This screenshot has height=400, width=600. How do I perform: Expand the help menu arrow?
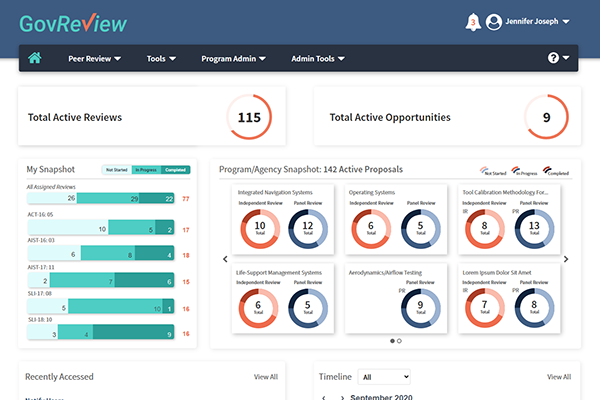point(566,58)
